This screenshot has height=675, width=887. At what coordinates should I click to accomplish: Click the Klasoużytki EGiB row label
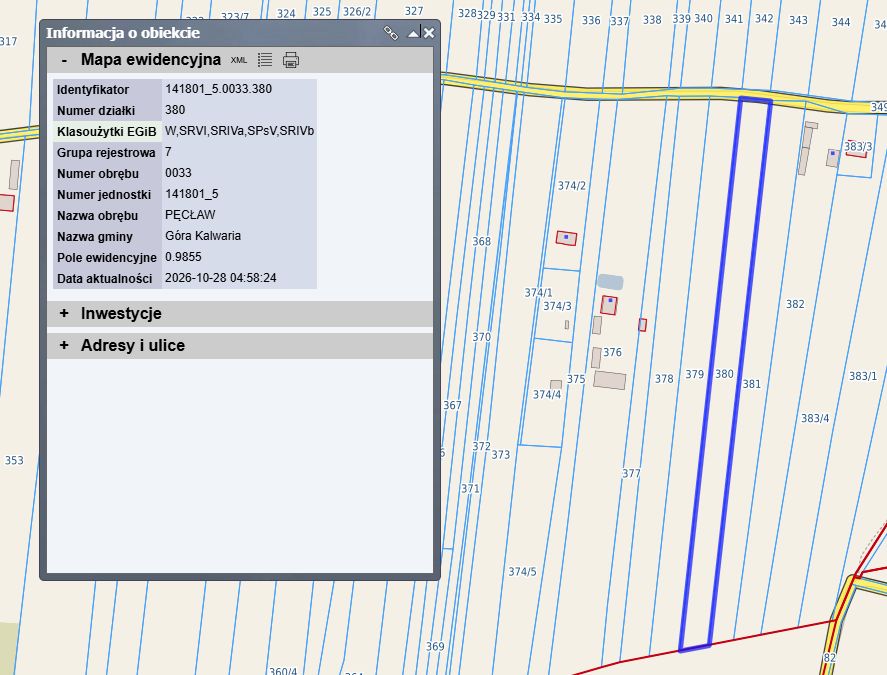click(106, 132)
